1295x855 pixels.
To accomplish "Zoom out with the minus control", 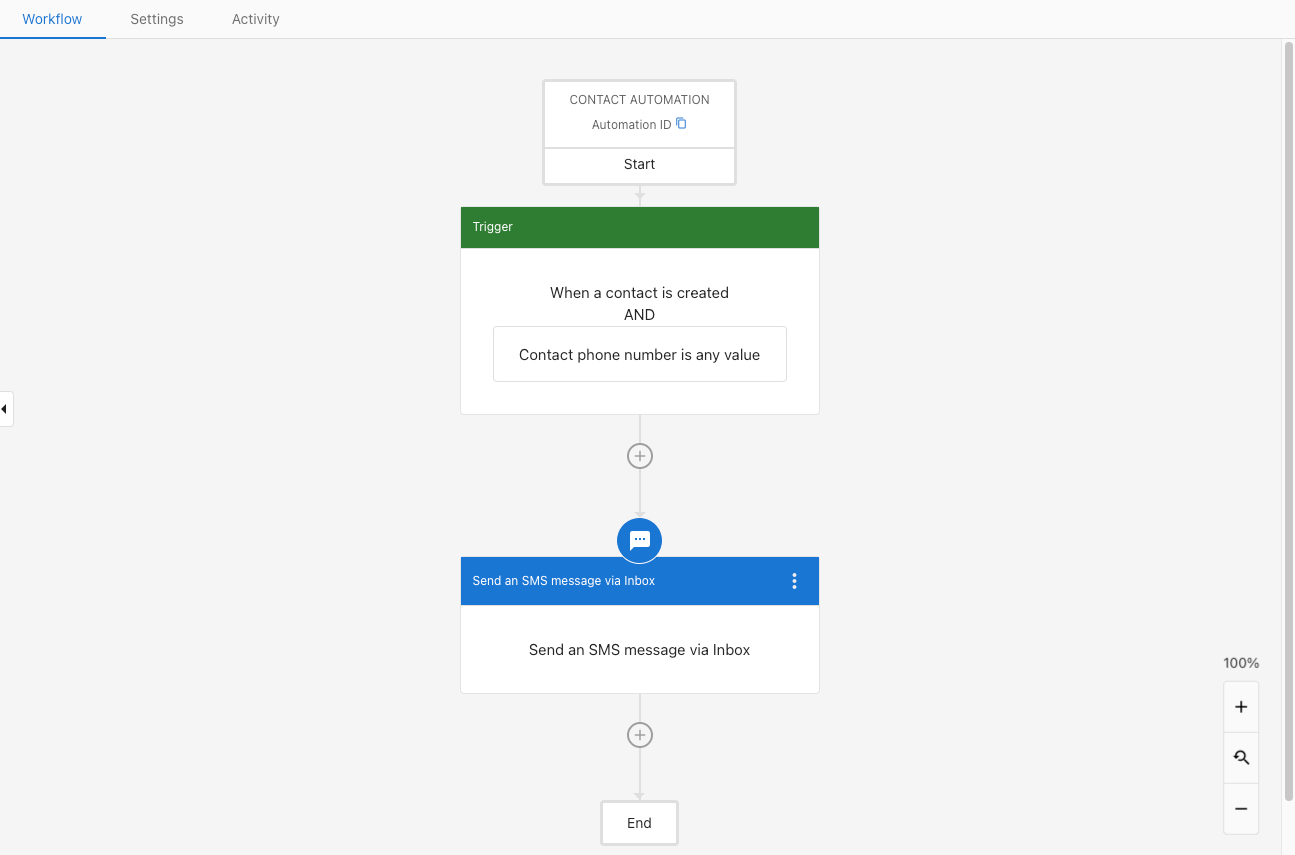I will [1240, 808].
